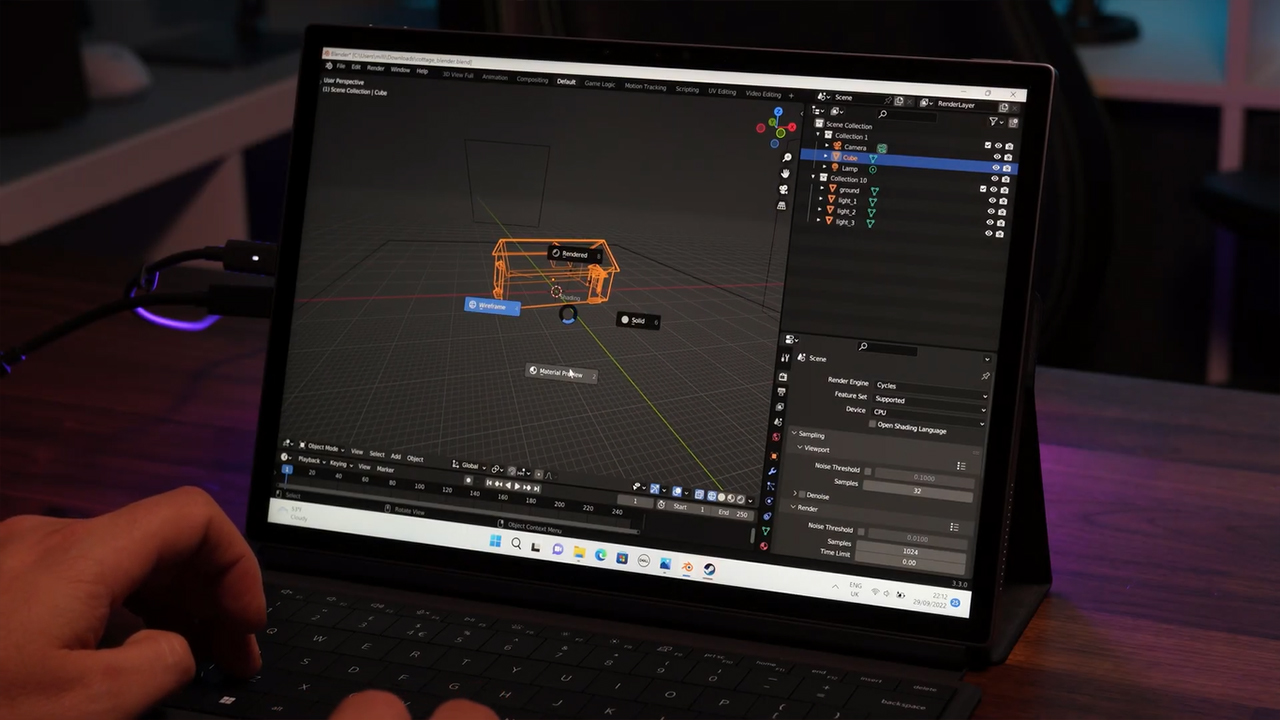The width and height of the screenshot is (1280, 720).
Task: Open the Render properties tab icon
Action: 783,377
